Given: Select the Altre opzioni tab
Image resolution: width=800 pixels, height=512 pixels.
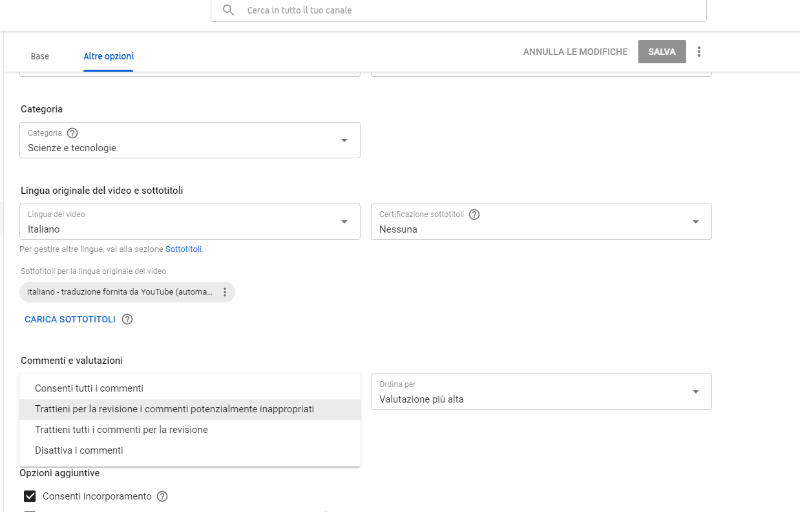Looking at the screenshot, I should point(108,56).
